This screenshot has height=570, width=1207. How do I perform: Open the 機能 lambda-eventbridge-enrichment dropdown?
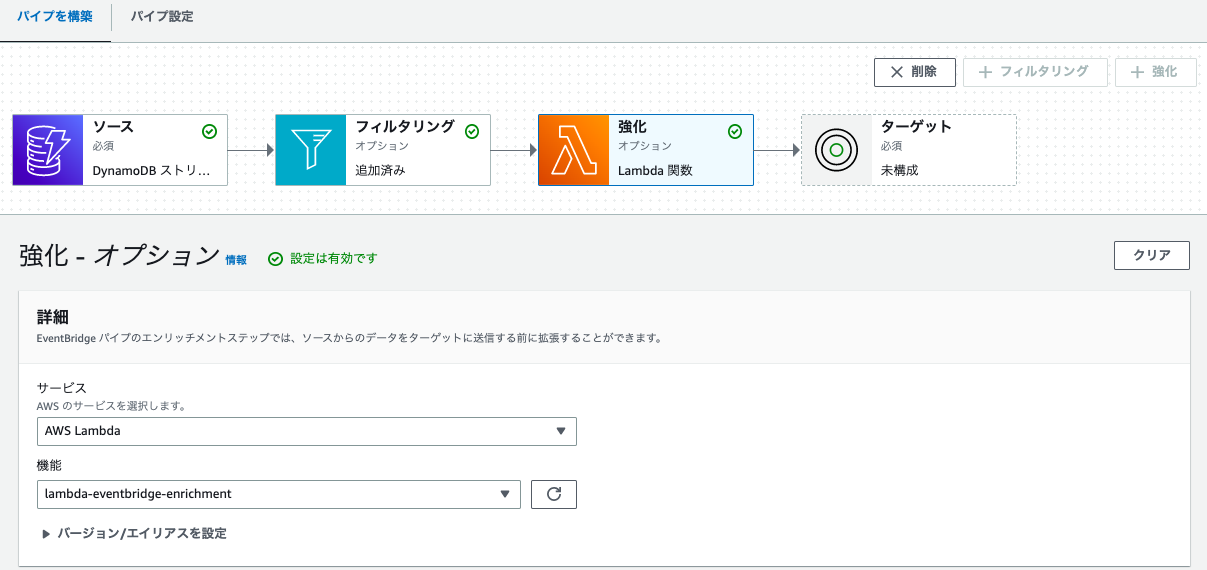point(278,494)
